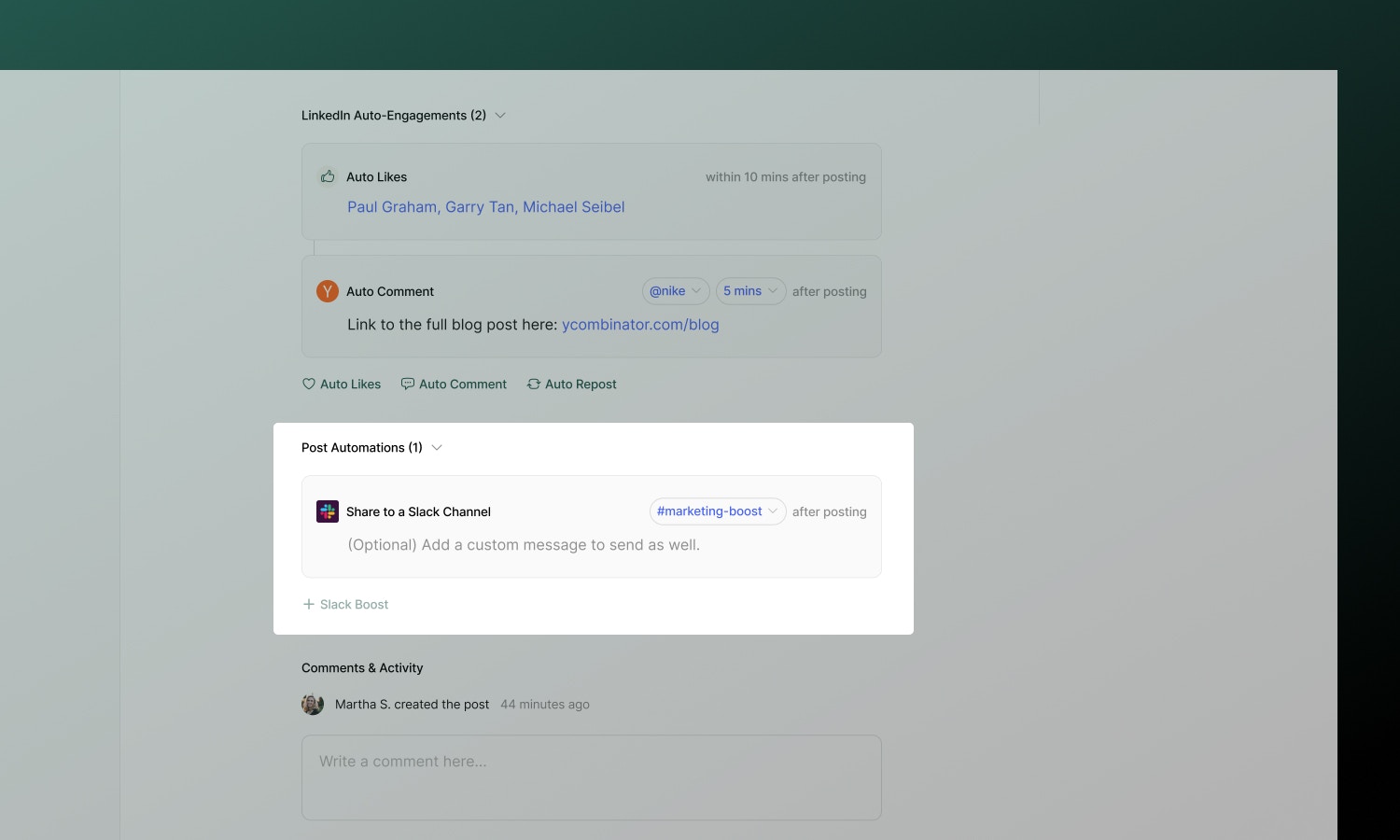Click the repost arrows icon for Auto Repost
This screenshot has width=1400, height=840.
click(533, 384)
